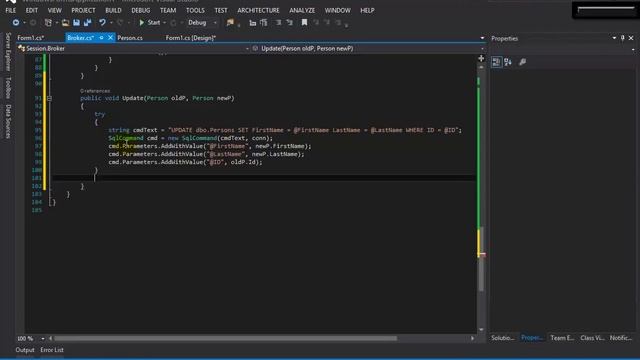640x360 pixels.
Task: Click the Open File folder icon
Action: click(x=65, y=23)
